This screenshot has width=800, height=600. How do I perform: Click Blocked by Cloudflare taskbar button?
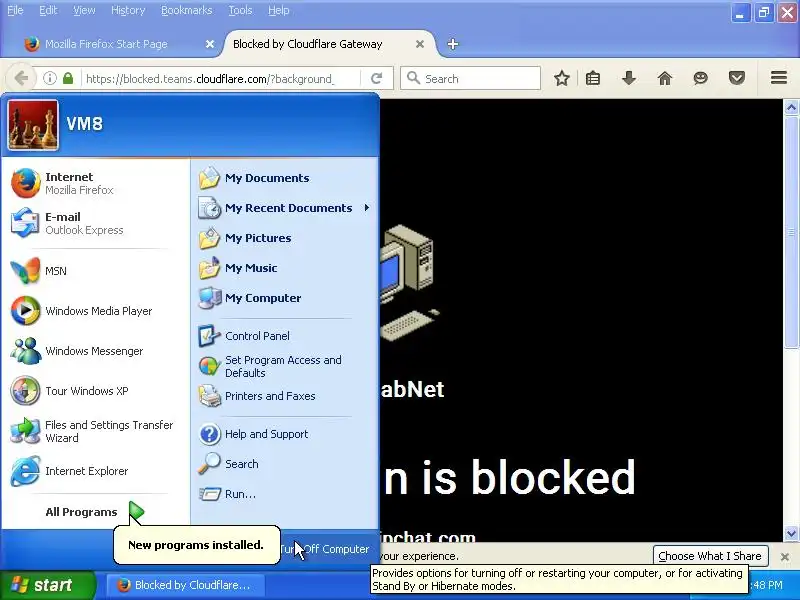coord(185,585)
